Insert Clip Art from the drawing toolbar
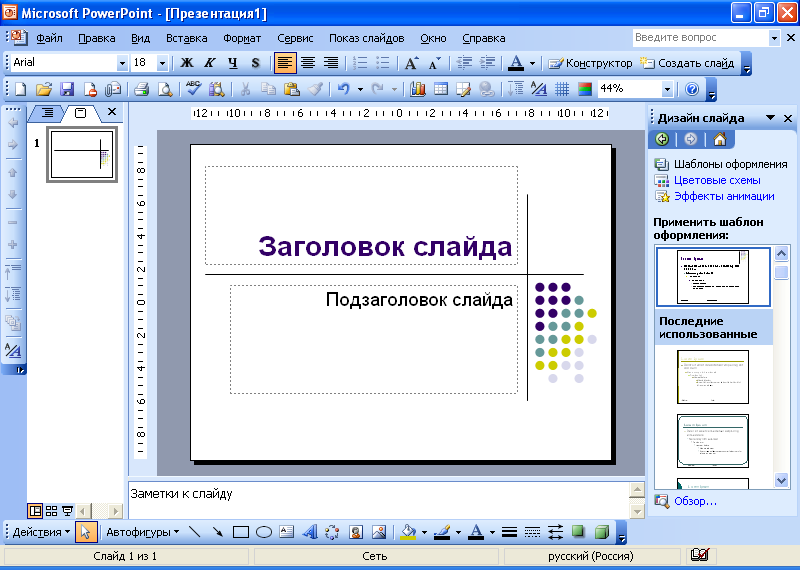Image resolution: width=800 pixels, height=570 pixels. click(356, 532)
